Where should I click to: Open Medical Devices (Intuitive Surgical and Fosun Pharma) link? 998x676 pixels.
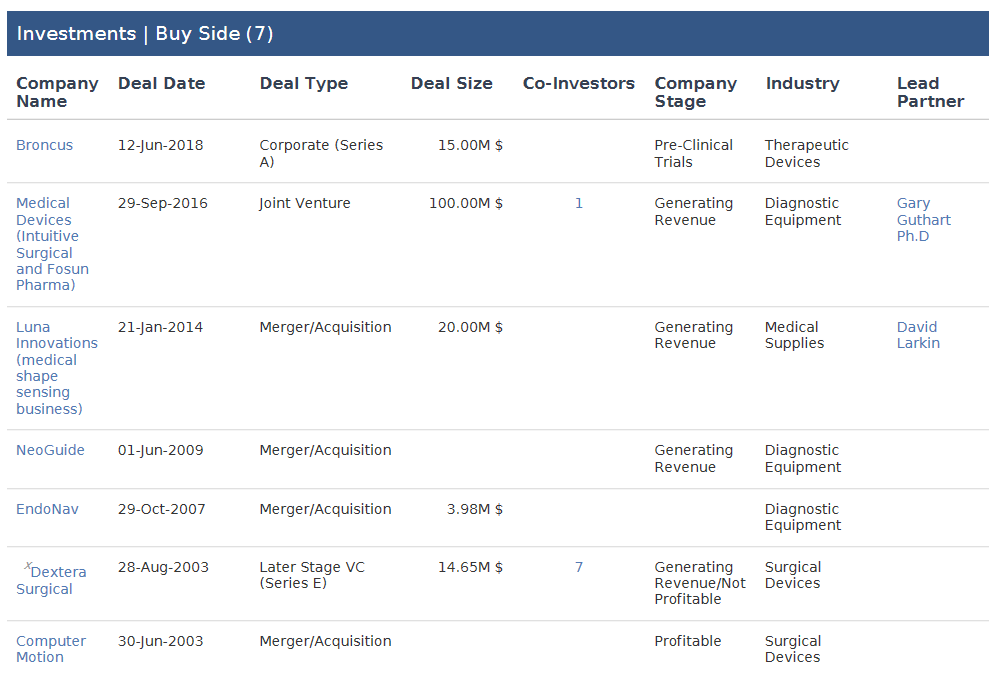(52, 244)
